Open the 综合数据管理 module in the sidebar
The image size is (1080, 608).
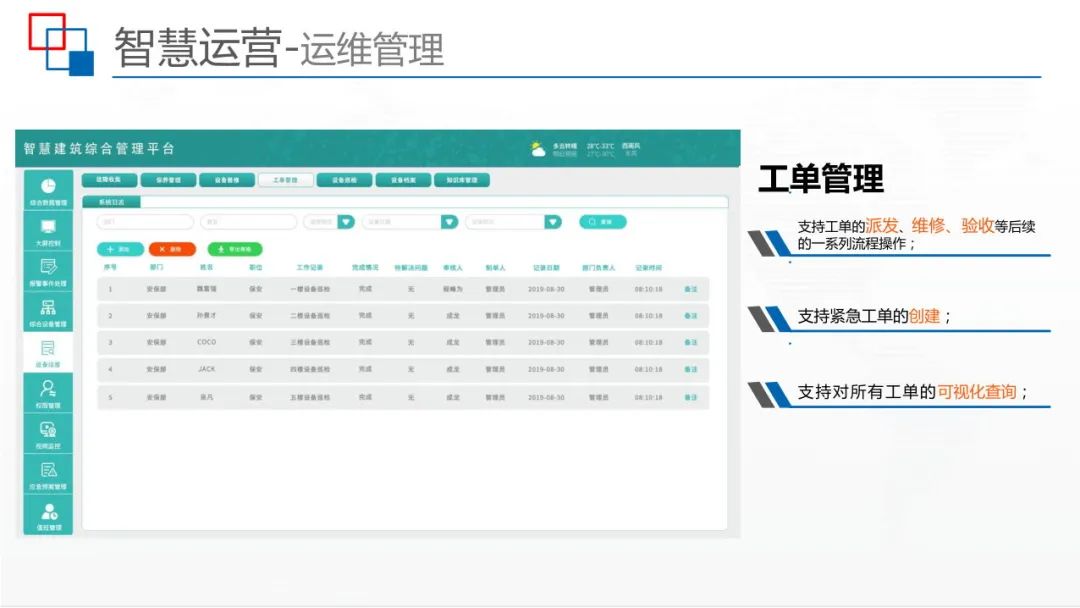tap(48, 192)
